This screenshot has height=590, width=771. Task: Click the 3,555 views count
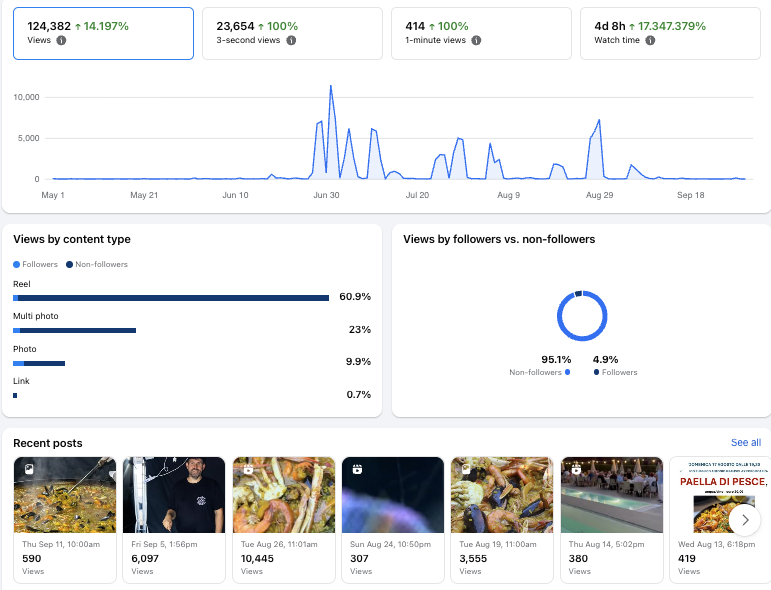click(x=473, y=559)
